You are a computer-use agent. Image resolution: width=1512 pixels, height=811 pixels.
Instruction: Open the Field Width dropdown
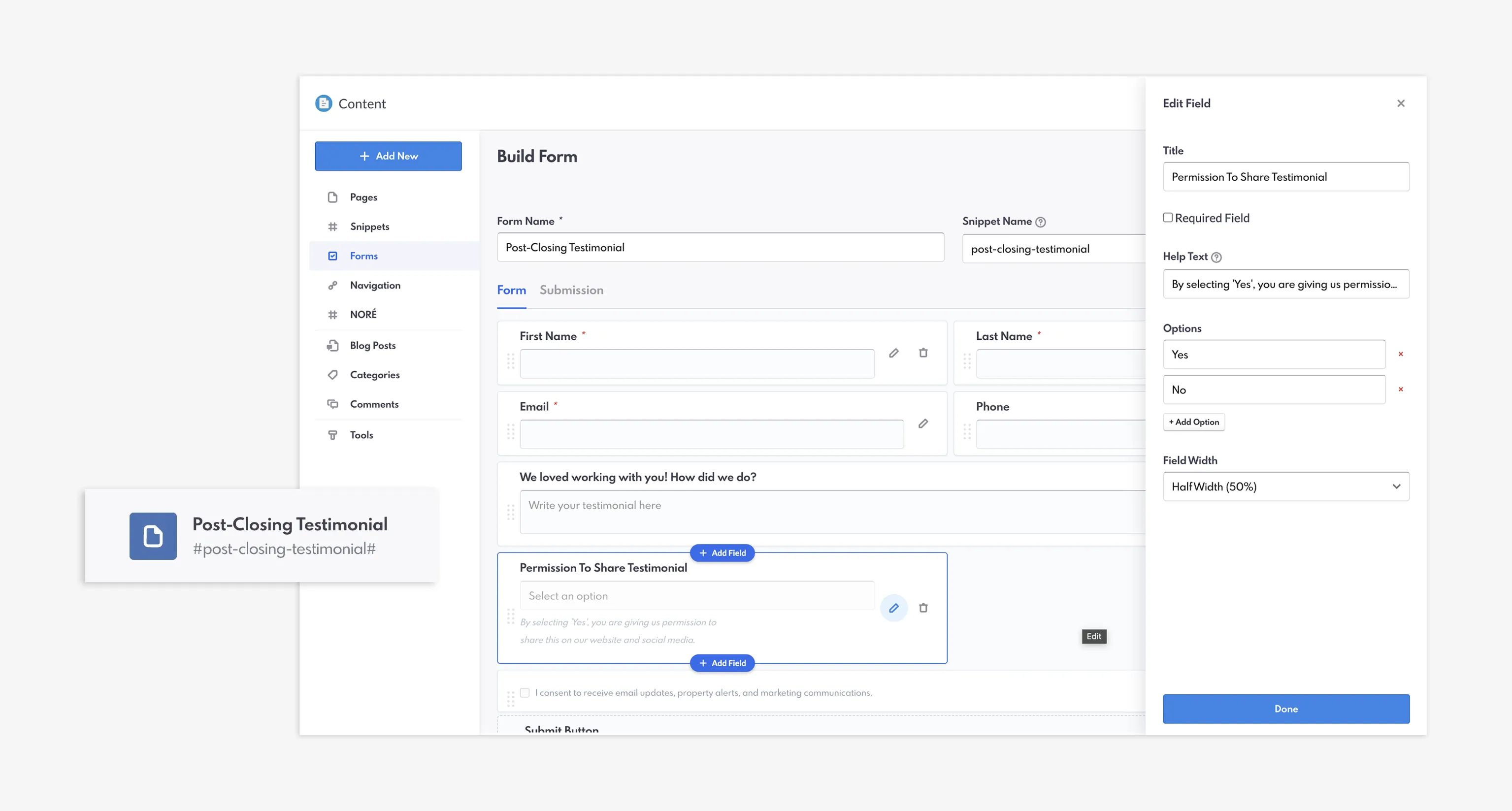(x=1286, y=487)
